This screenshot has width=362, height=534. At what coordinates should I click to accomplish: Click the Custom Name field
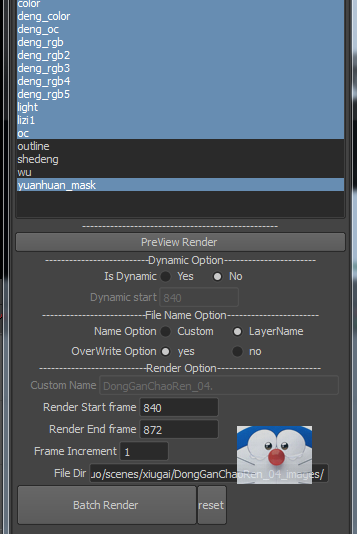[x=219, y=386]
